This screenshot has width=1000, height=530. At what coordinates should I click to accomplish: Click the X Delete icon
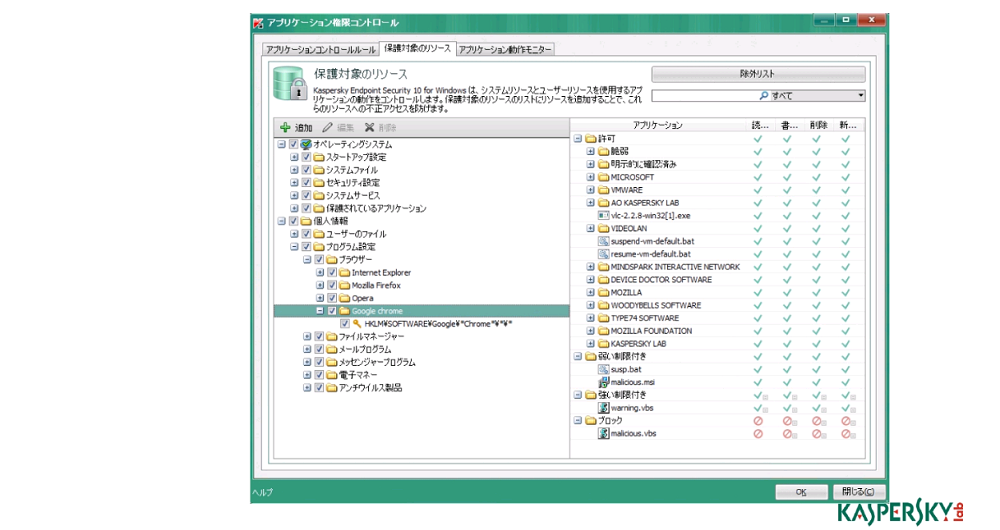[369, 128]
